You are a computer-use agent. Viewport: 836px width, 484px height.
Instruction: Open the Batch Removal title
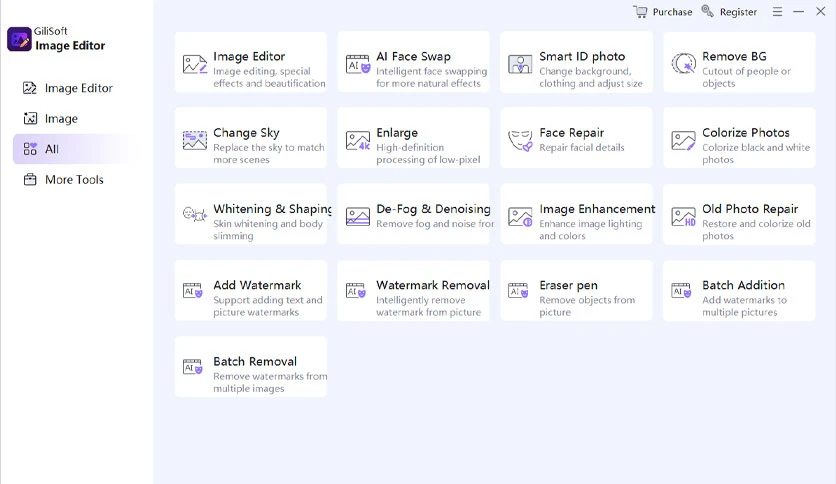pyautogui.click(x=255, y=361)
